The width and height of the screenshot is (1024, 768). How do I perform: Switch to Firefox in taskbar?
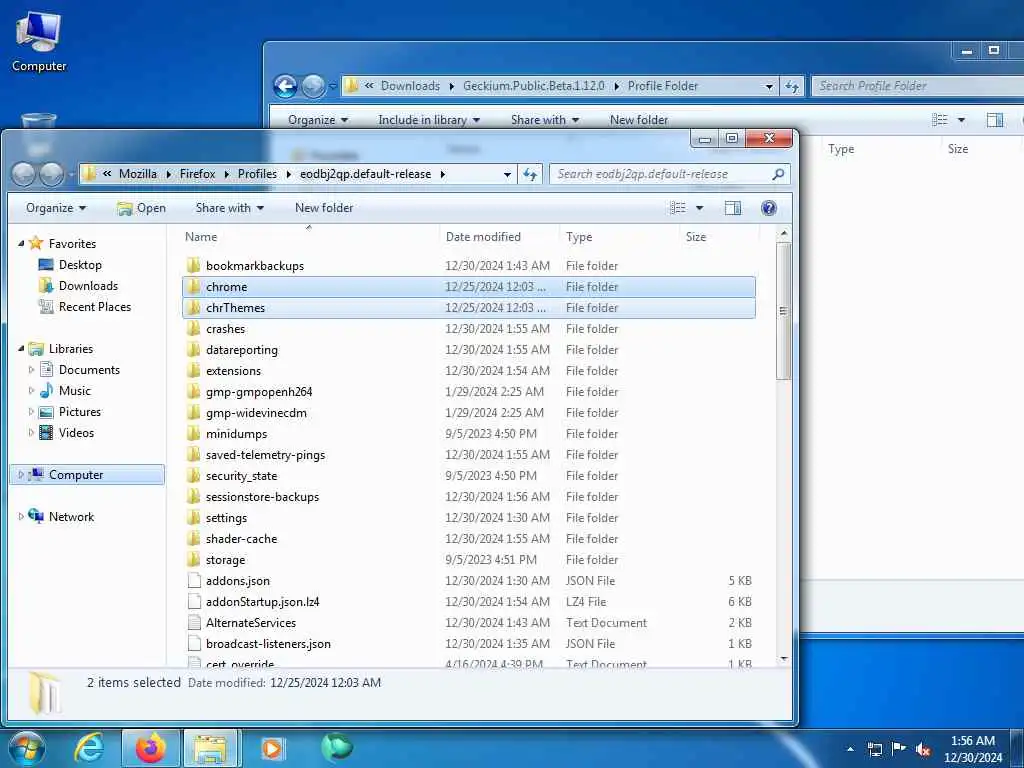tap(150, 748)
